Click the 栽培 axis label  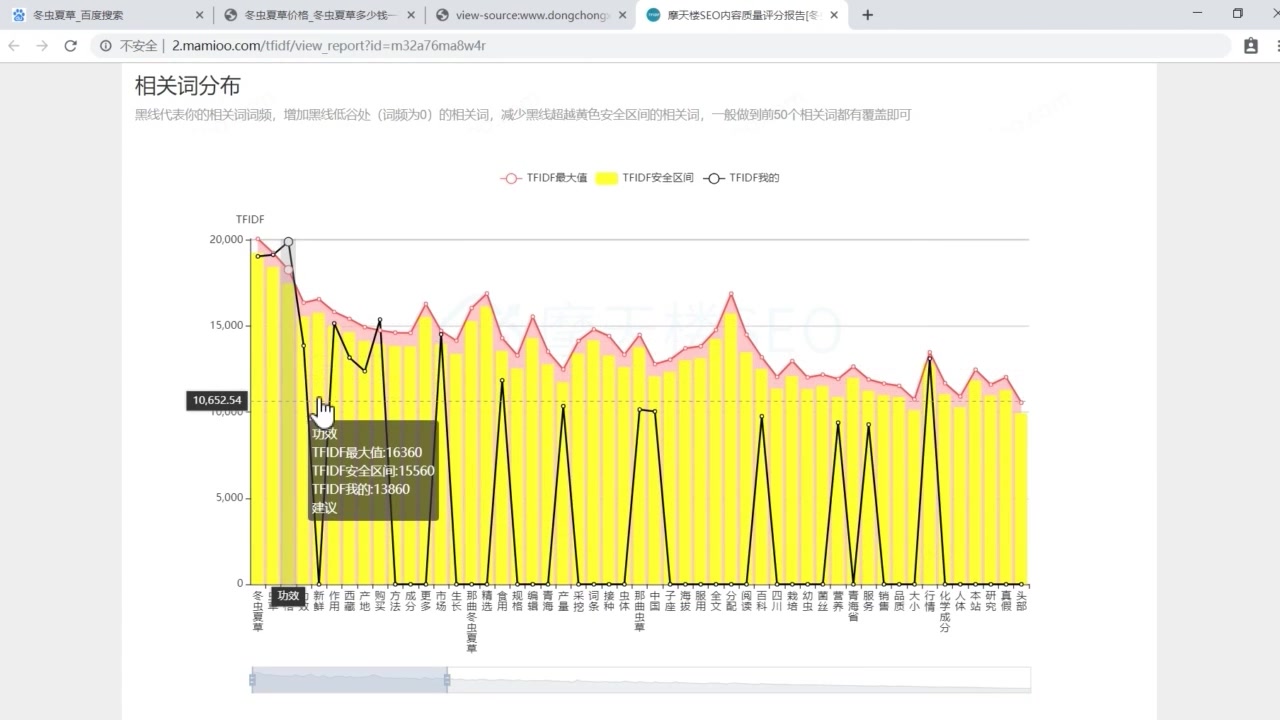[792, 600]
